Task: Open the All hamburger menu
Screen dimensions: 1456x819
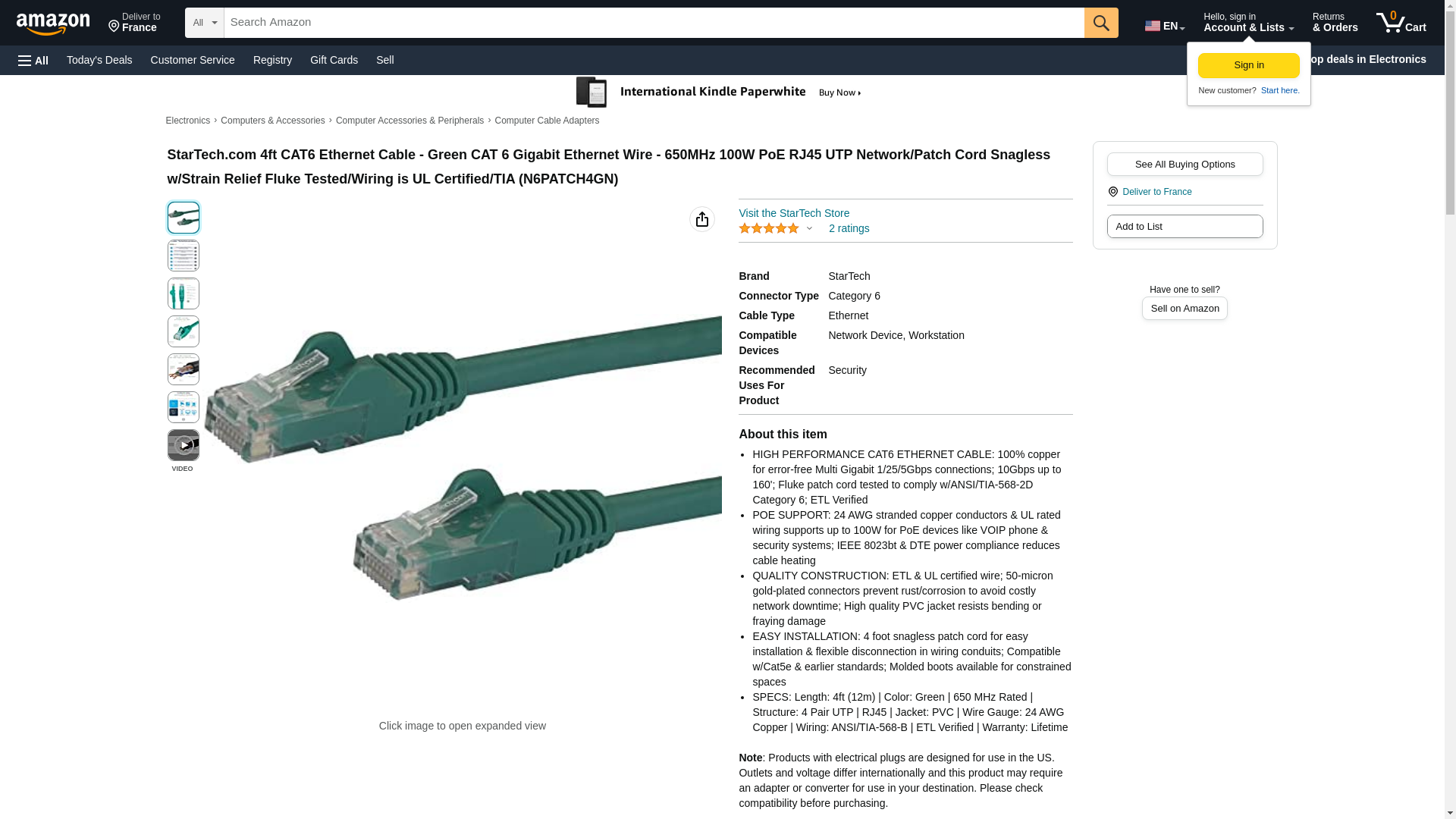Action: click(33, 60)
